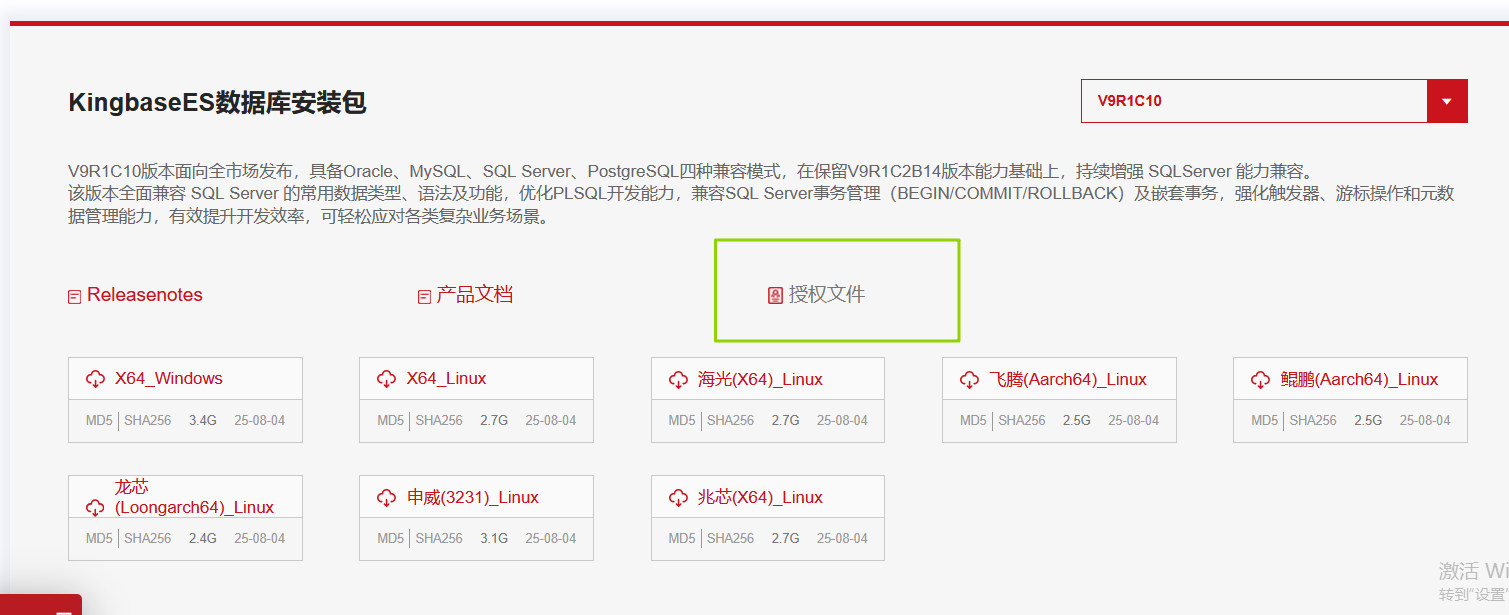
Task: Click the 25-08-04 date of X64_Linux
Action: 551,420
